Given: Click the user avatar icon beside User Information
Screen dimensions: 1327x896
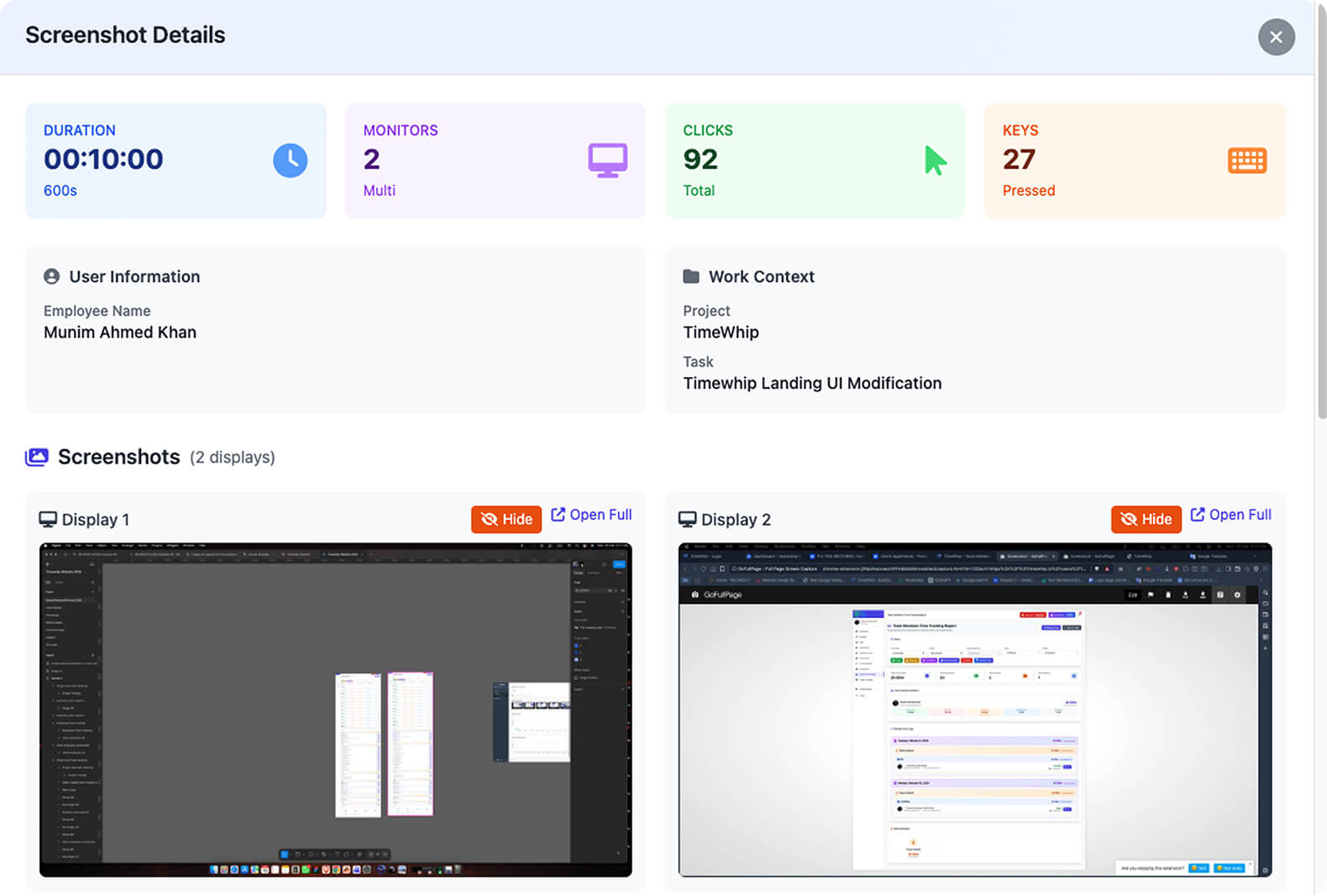Looking at the screenshot, I should click(52, 276).
